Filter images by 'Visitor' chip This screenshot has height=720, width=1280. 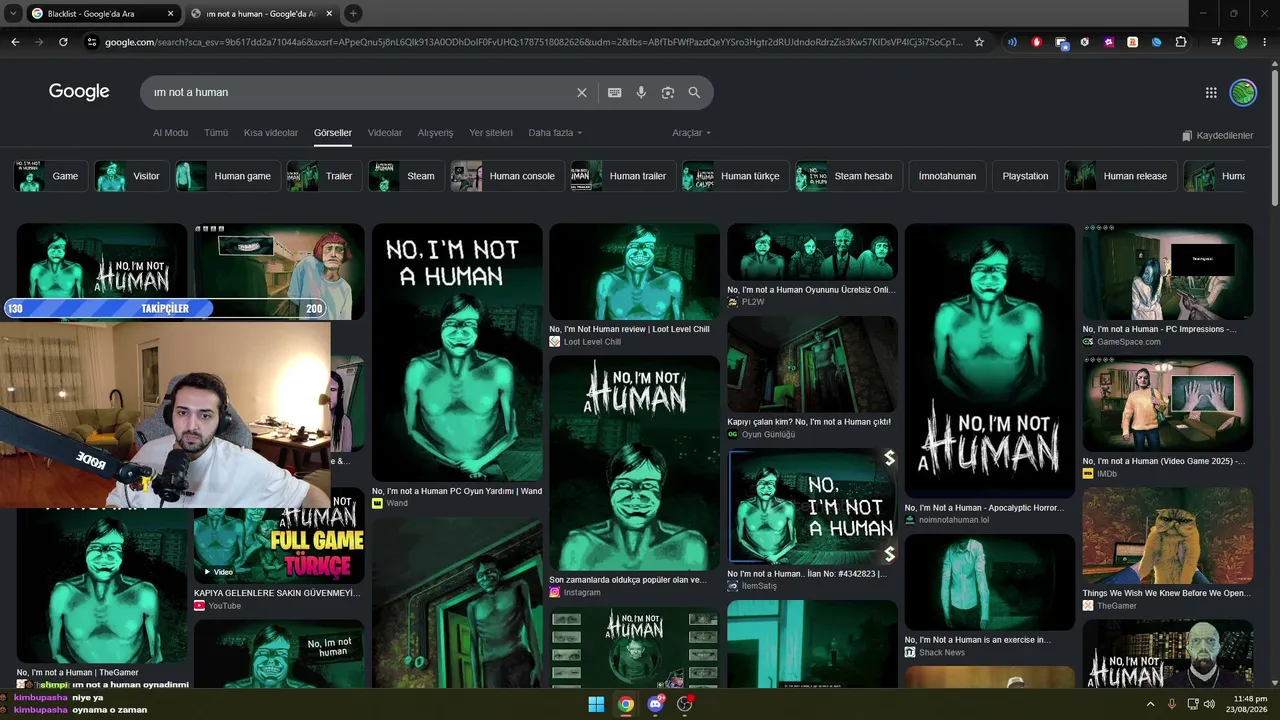pyautogui.click(x=131, y=176)
